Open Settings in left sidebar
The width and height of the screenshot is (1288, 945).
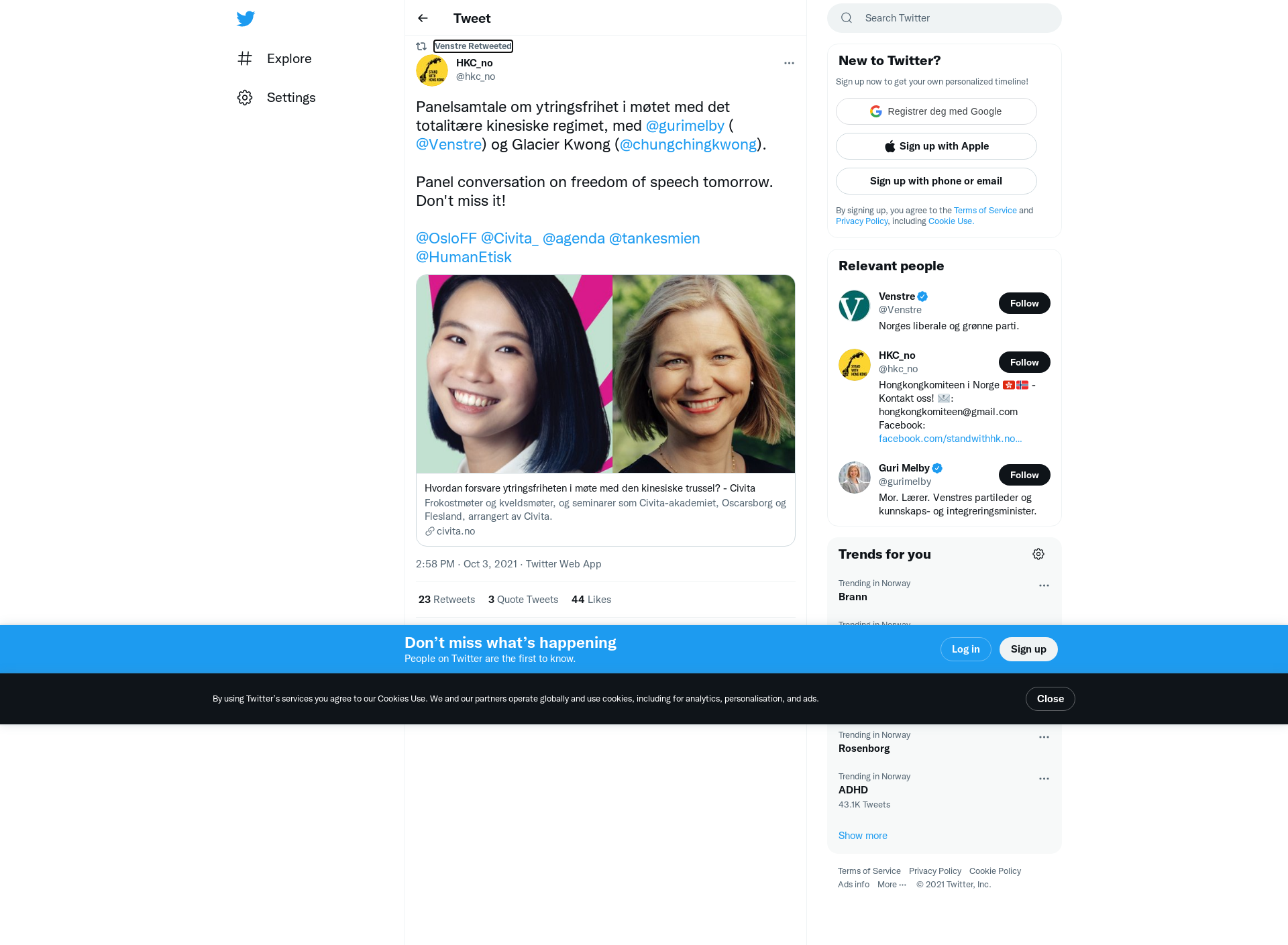pos(276,97)
